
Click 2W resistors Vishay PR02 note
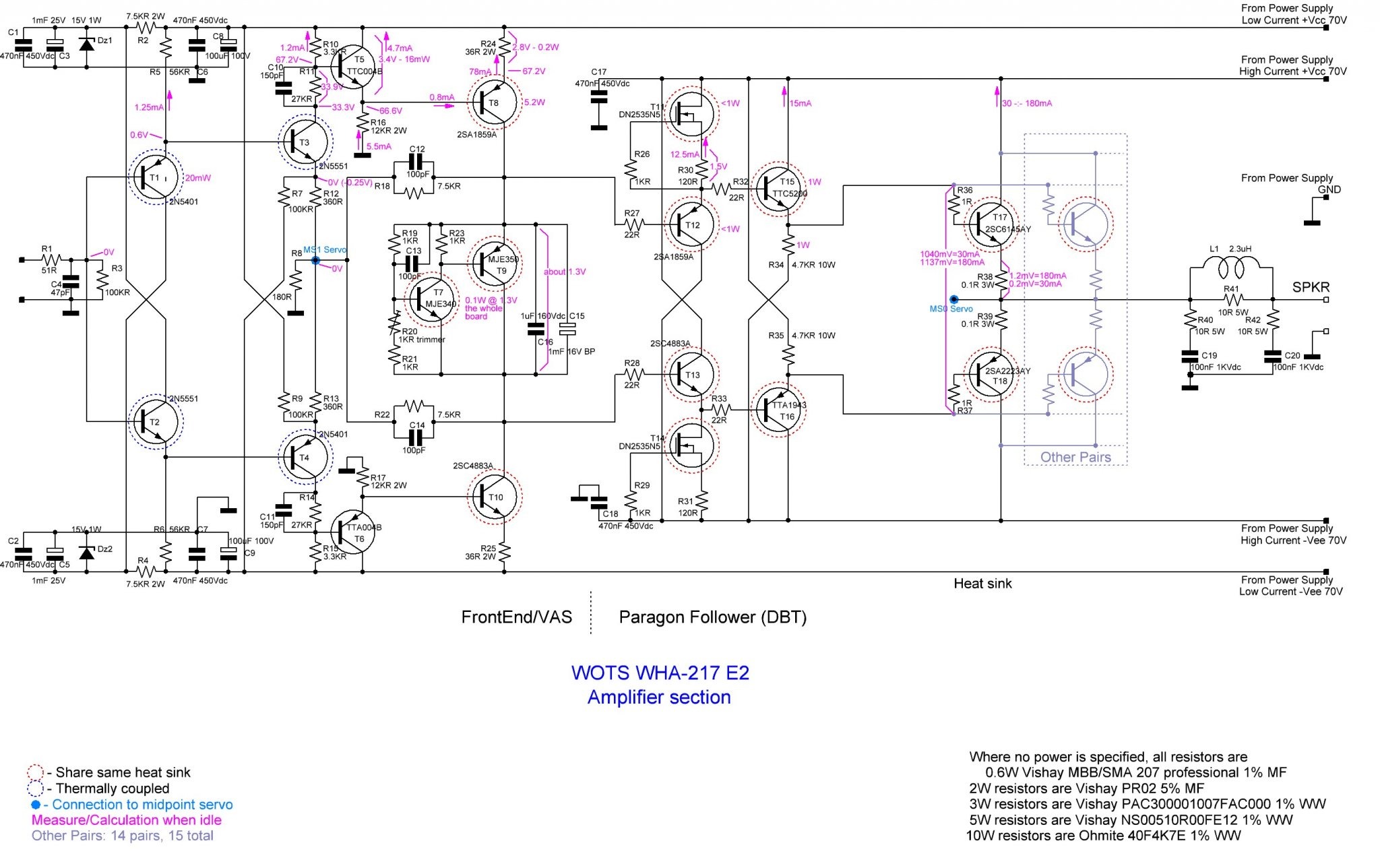tap(1086, 788)
